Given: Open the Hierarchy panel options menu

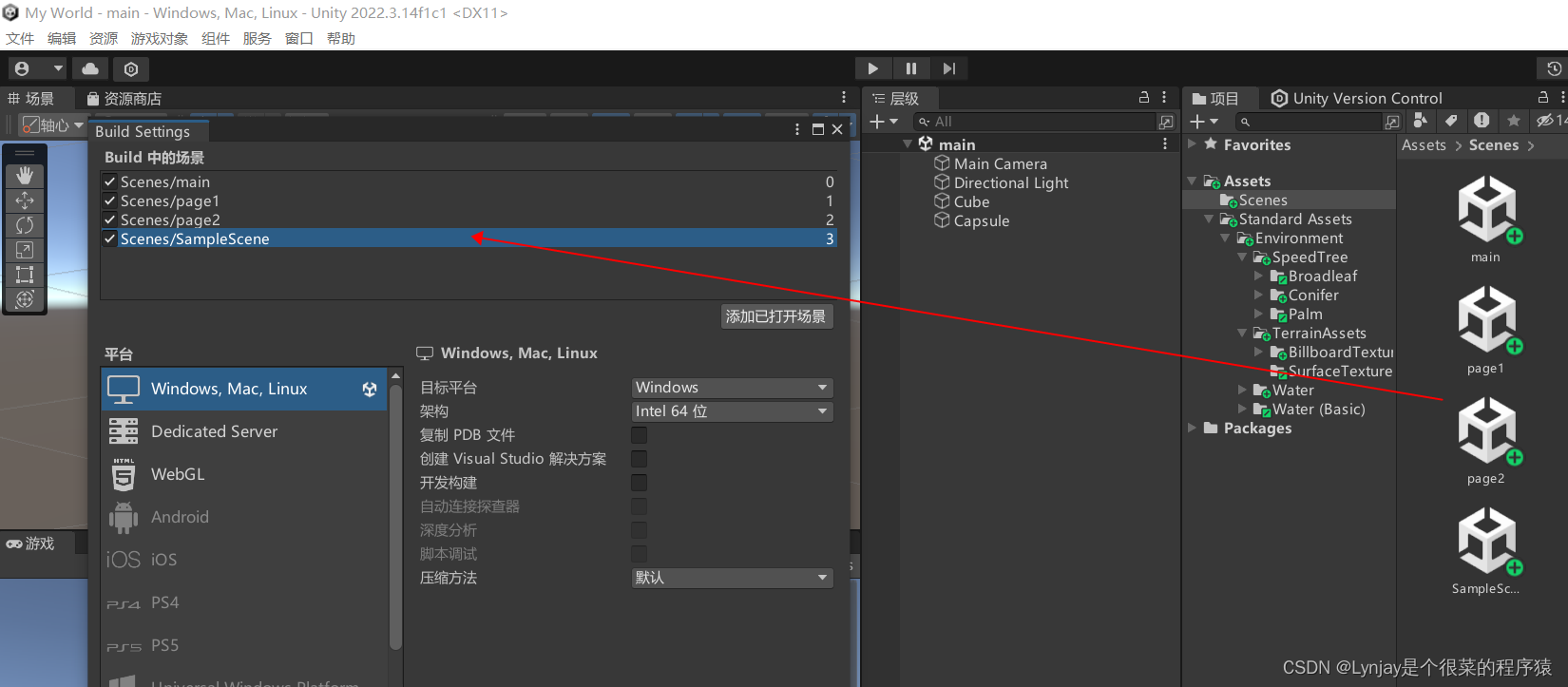Looking at the screenshot, I should point(1164,98).
